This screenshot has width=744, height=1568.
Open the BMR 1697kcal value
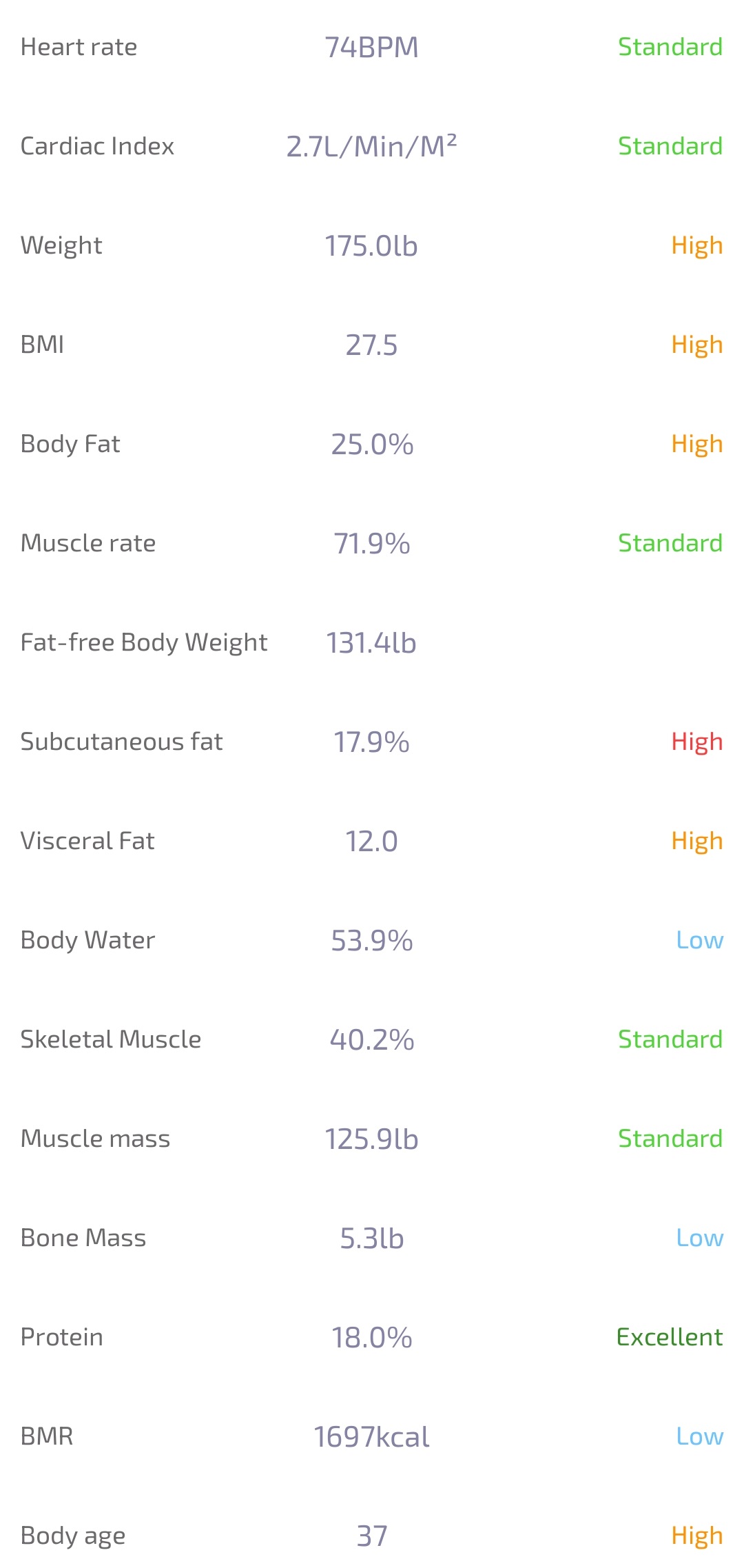371,1437
